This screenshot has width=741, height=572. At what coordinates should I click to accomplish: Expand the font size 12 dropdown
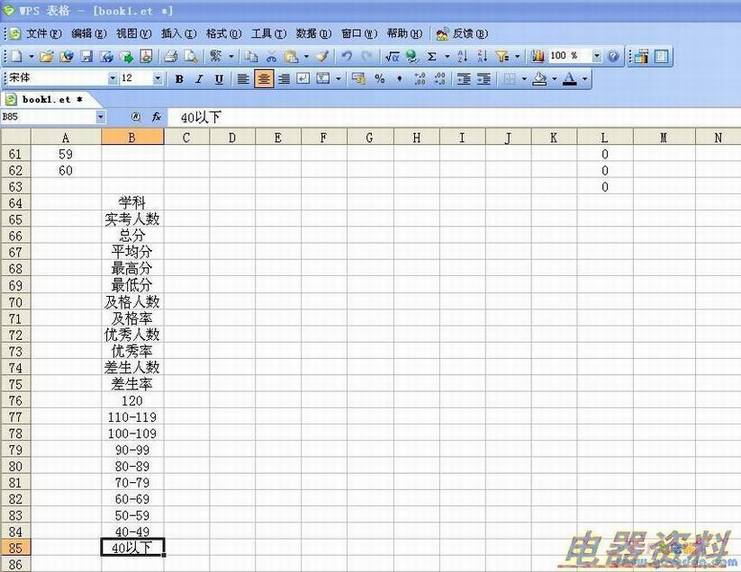point(159,79)
